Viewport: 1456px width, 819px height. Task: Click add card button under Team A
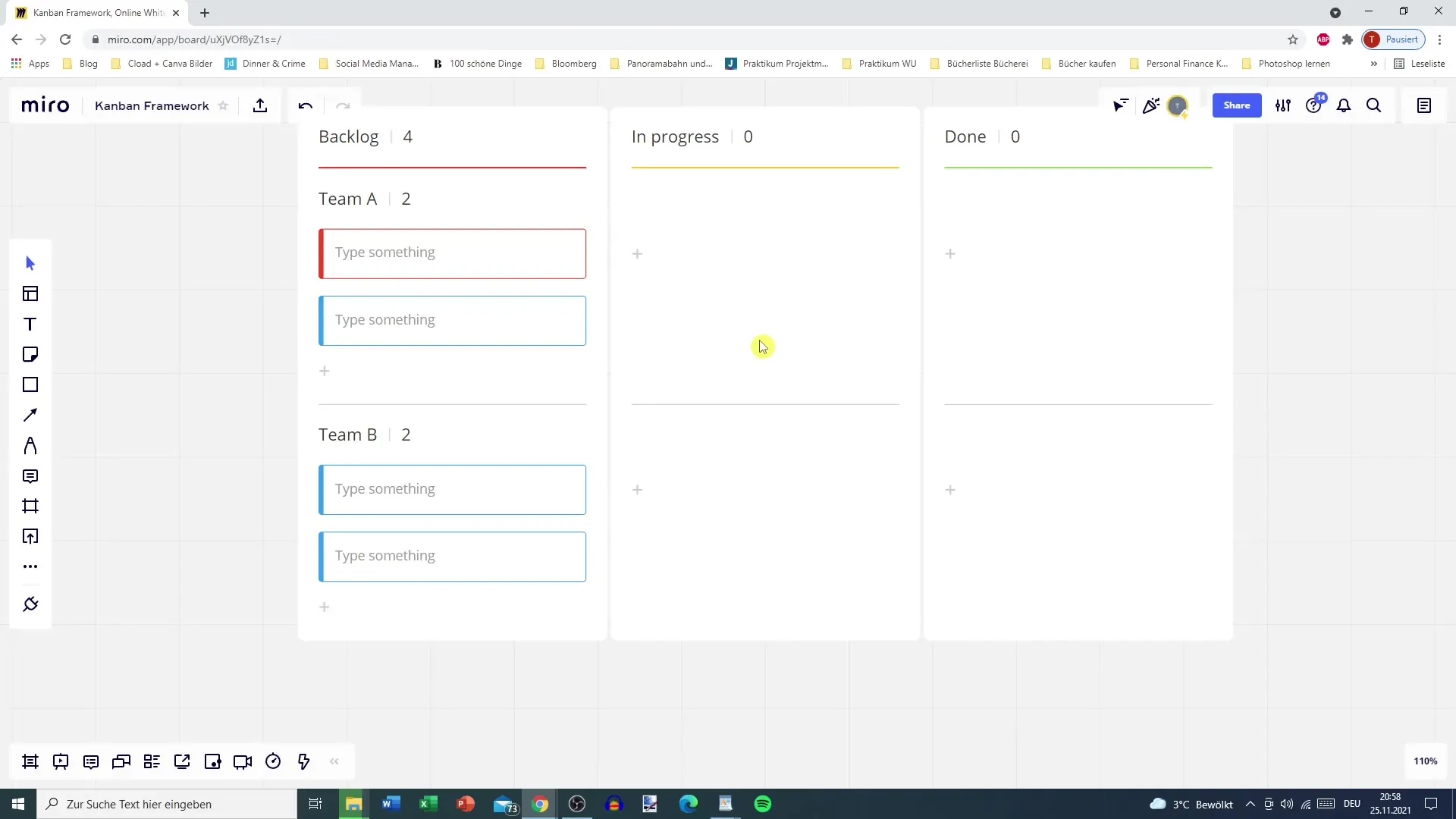(324, 372)
